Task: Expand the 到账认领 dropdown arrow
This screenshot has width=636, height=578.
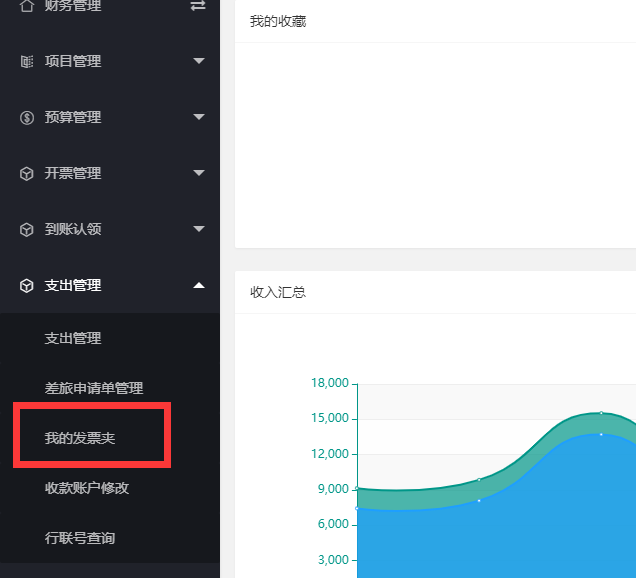Action: pos(199,230)
